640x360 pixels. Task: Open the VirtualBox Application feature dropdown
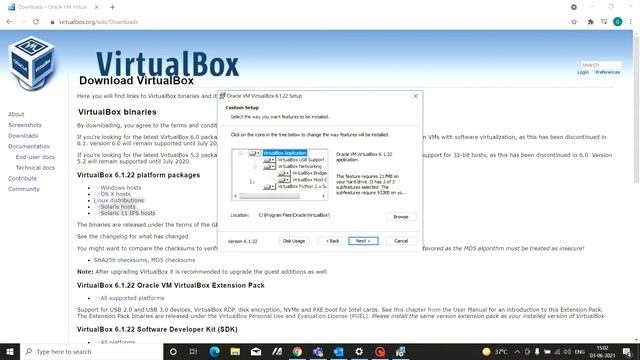point(255,153)
